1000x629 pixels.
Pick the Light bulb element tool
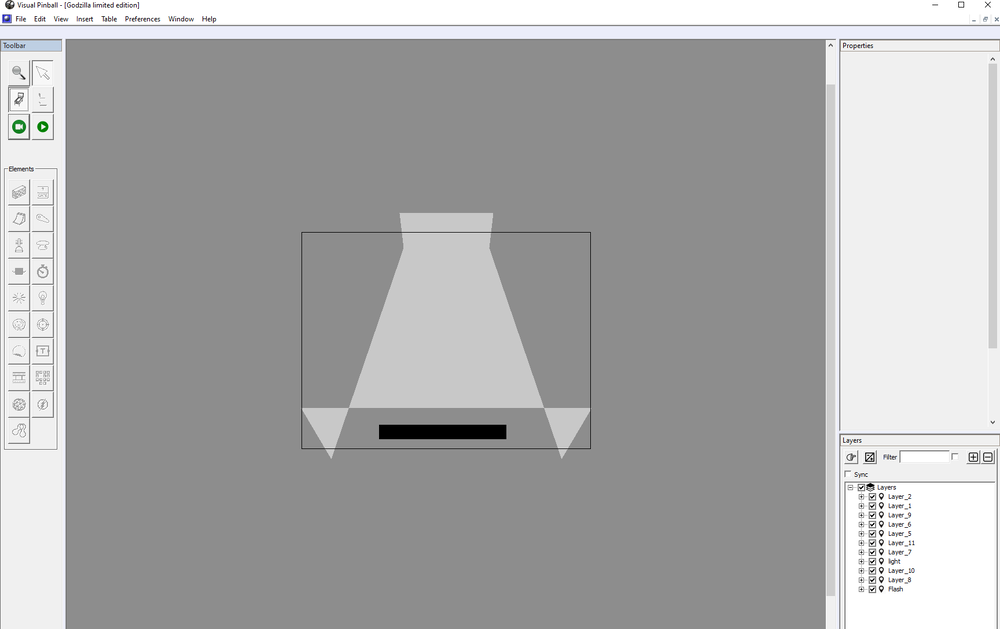43,298
